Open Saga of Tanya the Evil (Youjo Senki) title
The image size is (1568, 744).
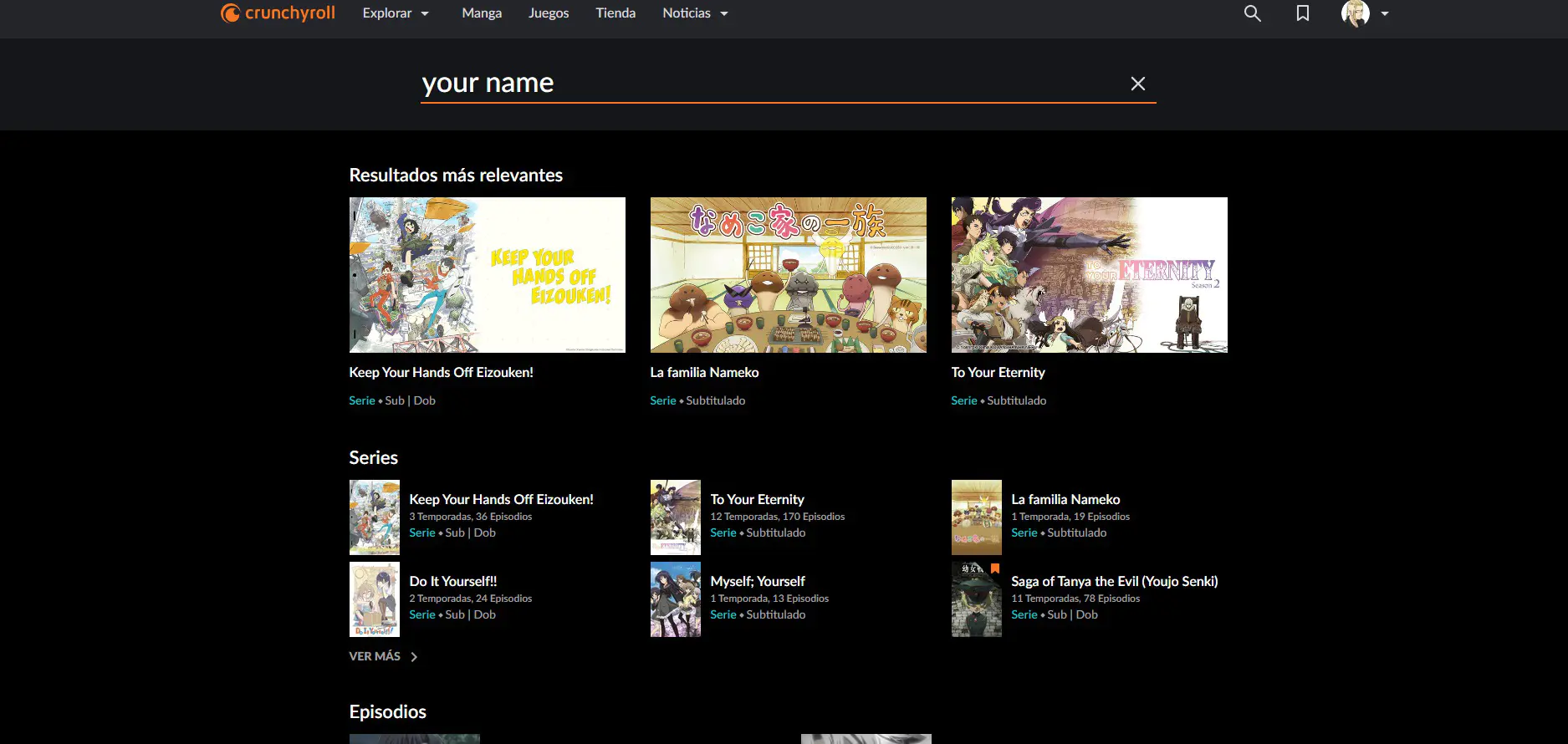(x=1115, y=582)
